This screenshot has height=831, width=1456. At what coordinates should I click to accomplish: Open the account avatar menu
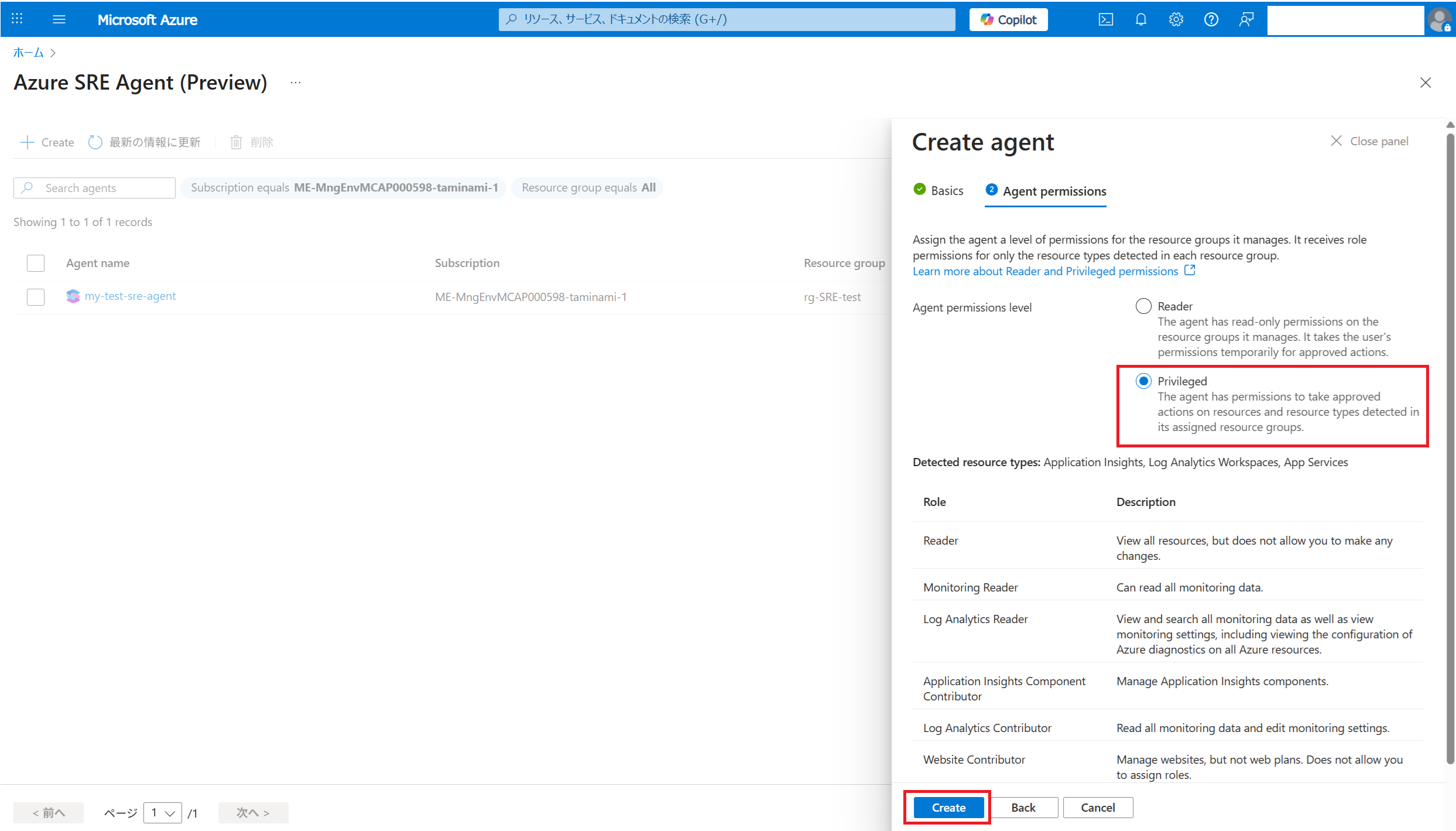tap(1439, 19)
